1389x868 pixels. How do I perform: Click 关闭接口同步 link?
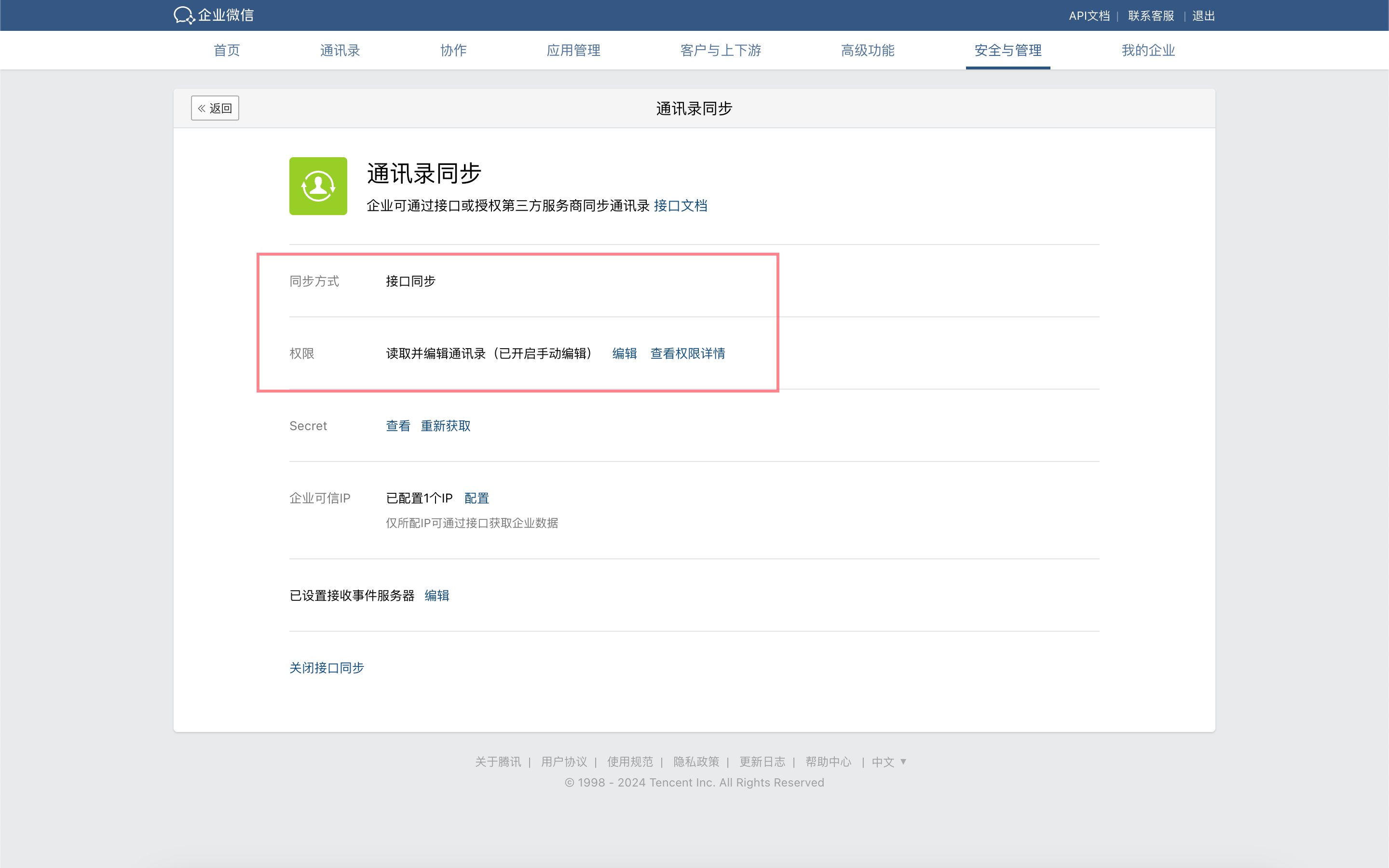[327, 668]
